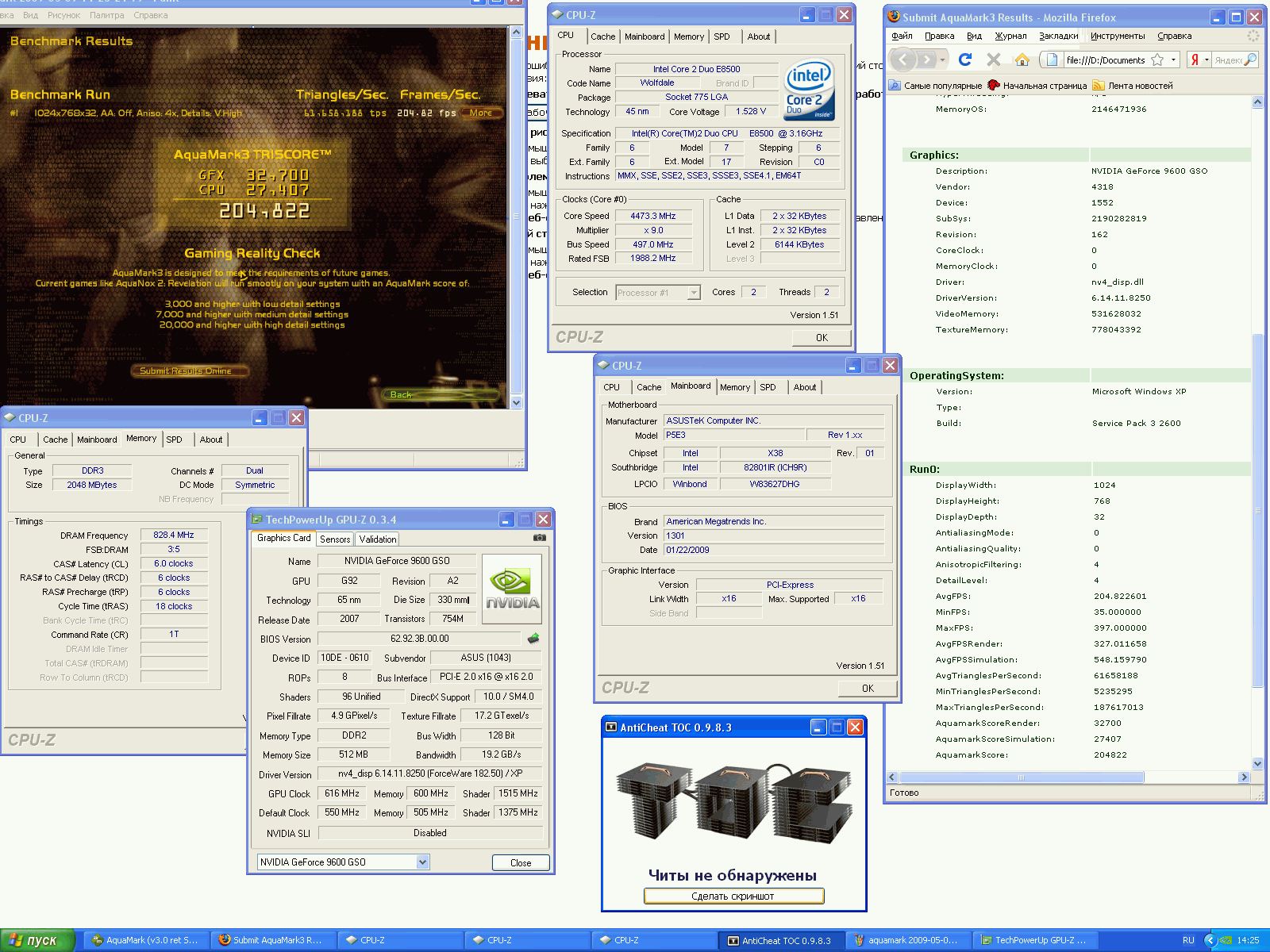
Task: Click the More button next to 204.82 fps
Action: [x=480, y=113]
